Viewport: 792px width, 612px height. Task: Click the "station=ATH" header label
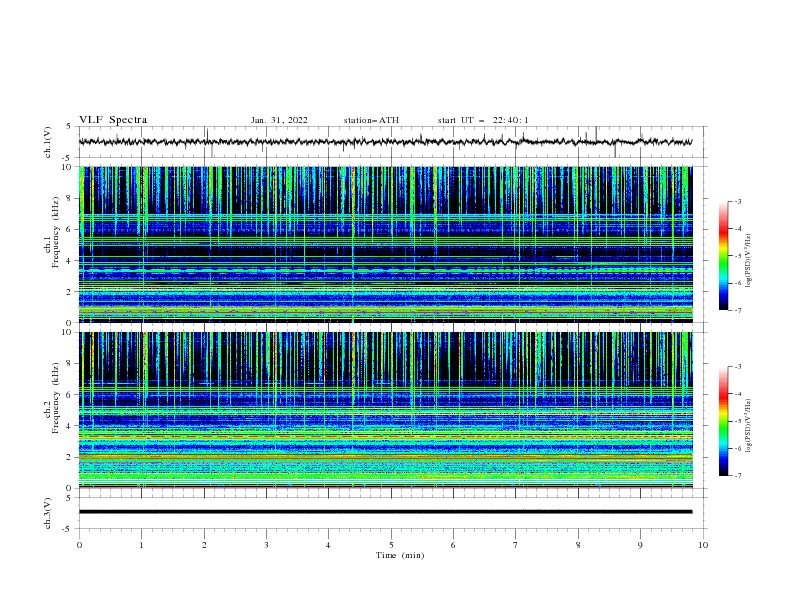click(371, 120)
